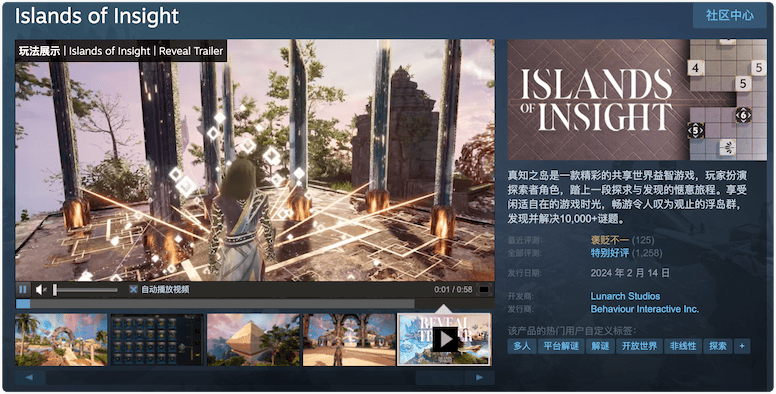Select the 开放世界 tag
Screen dimensions: 776x394
point(639,346)
